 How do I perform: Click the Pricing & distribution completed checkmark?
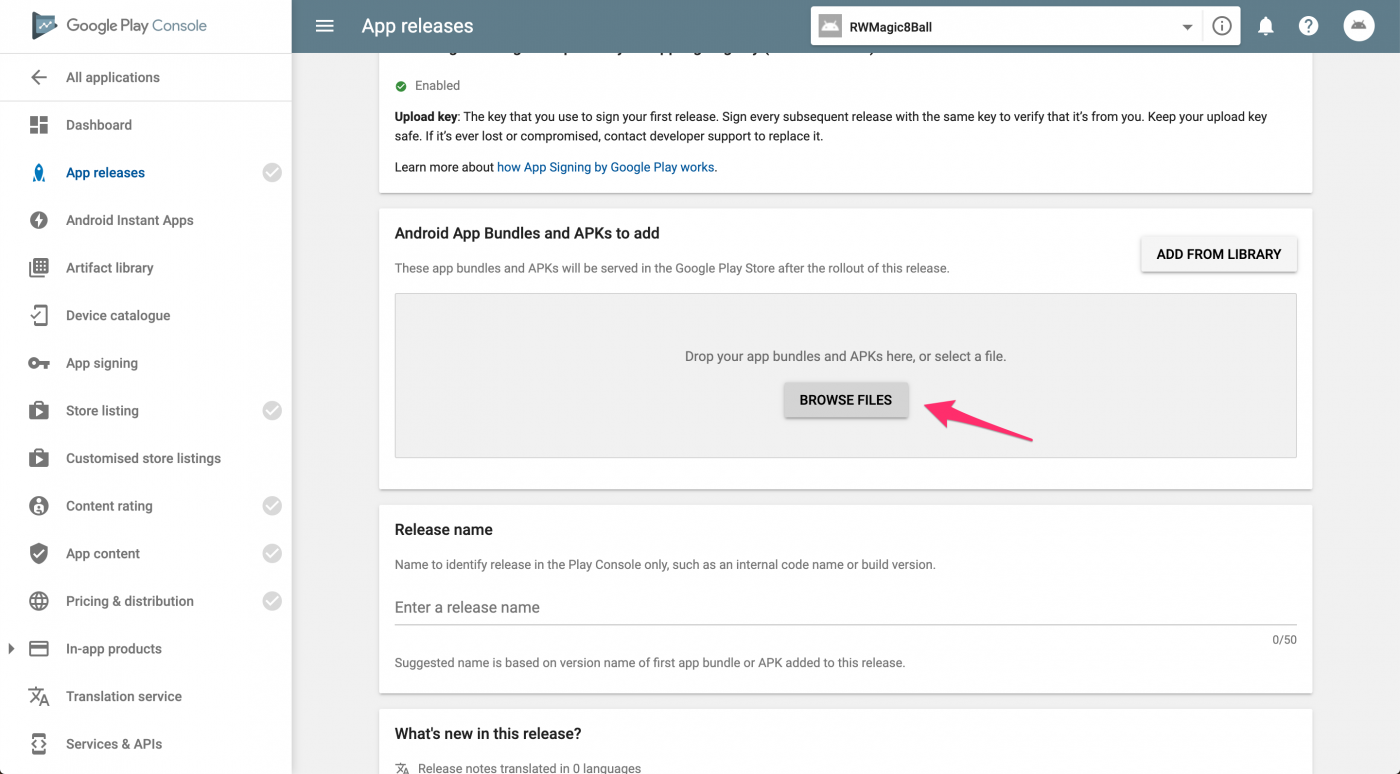click(x=272, y=601)
